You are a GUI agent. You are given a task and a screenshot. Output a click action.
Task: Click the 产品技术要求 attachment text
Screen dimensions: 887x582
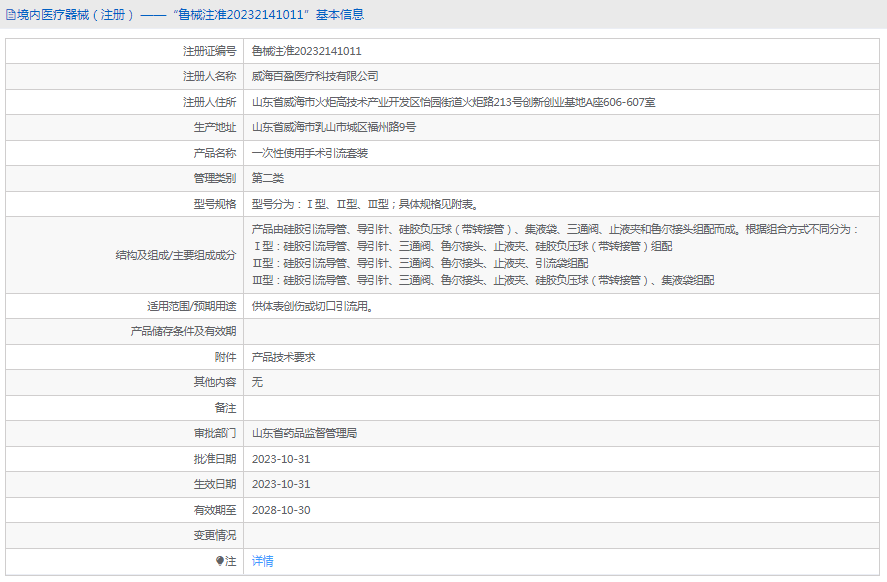[283, 357]
